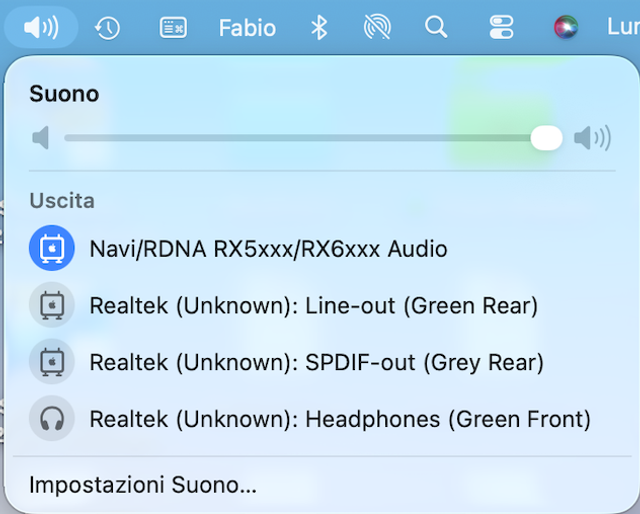Launch Siri from menu bar
Screen dimensions: 640x514
[566, 27]
